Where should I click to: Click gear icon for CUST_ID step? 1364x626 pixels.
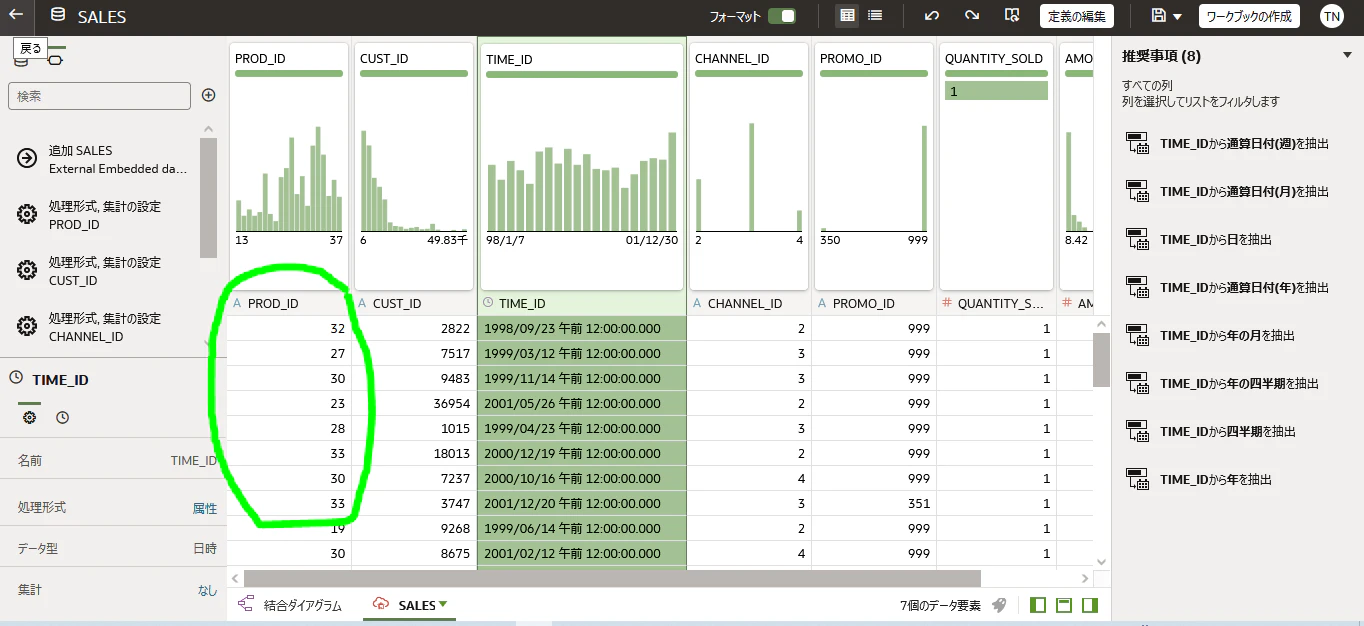point(28,270)
